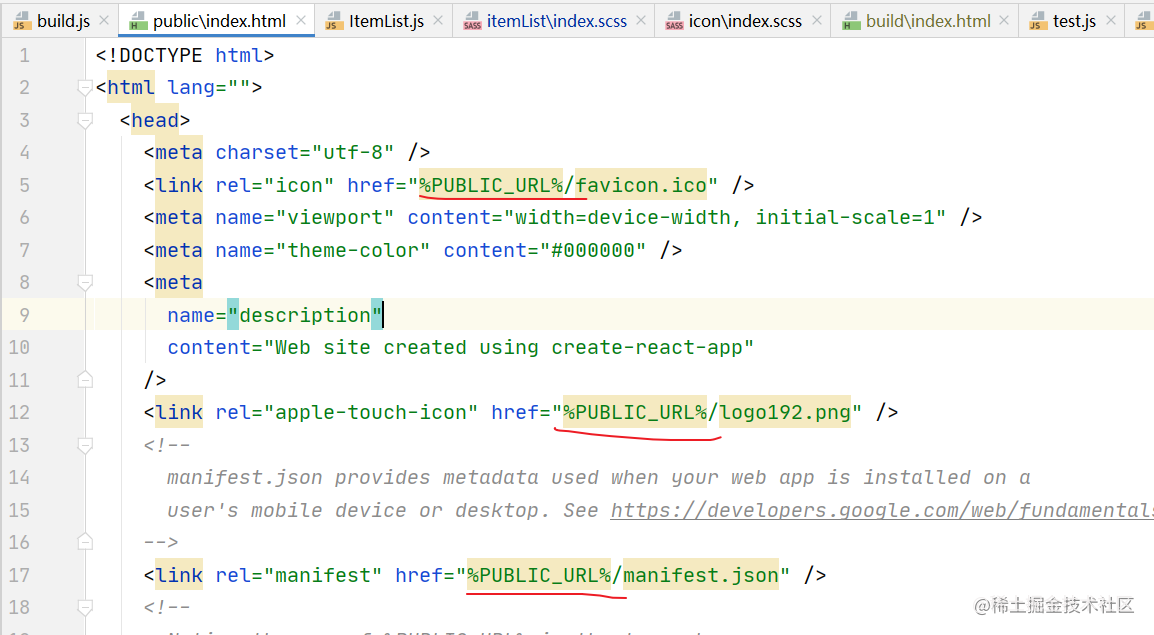The width and height of the screenshot is (1154, 635).
Task: Open the developers.google.com link in the comment
Action: [x=882, y=510]
